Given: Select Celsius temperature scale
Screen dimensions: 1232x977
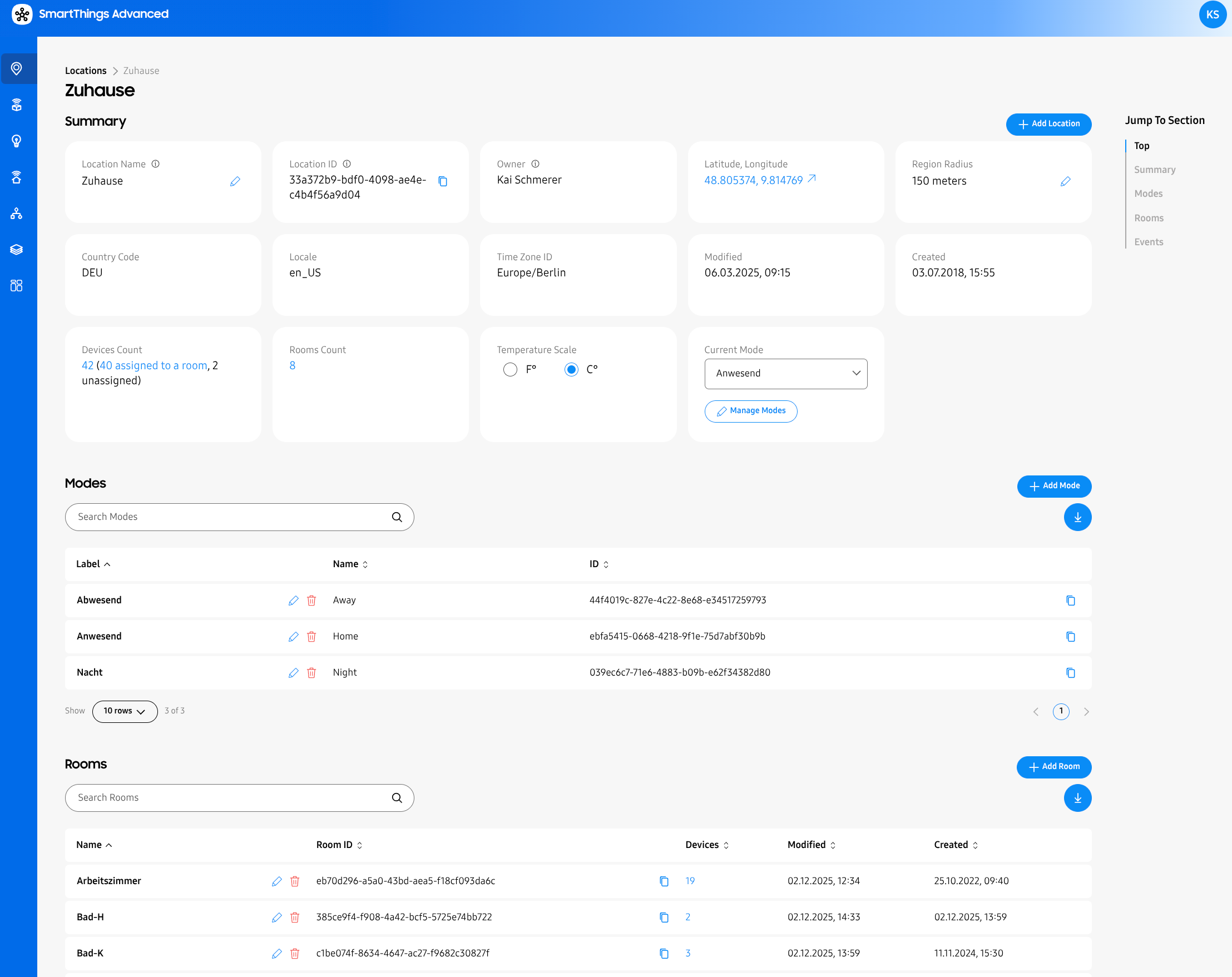Looking at the screenshot, I should click(571, 370).
